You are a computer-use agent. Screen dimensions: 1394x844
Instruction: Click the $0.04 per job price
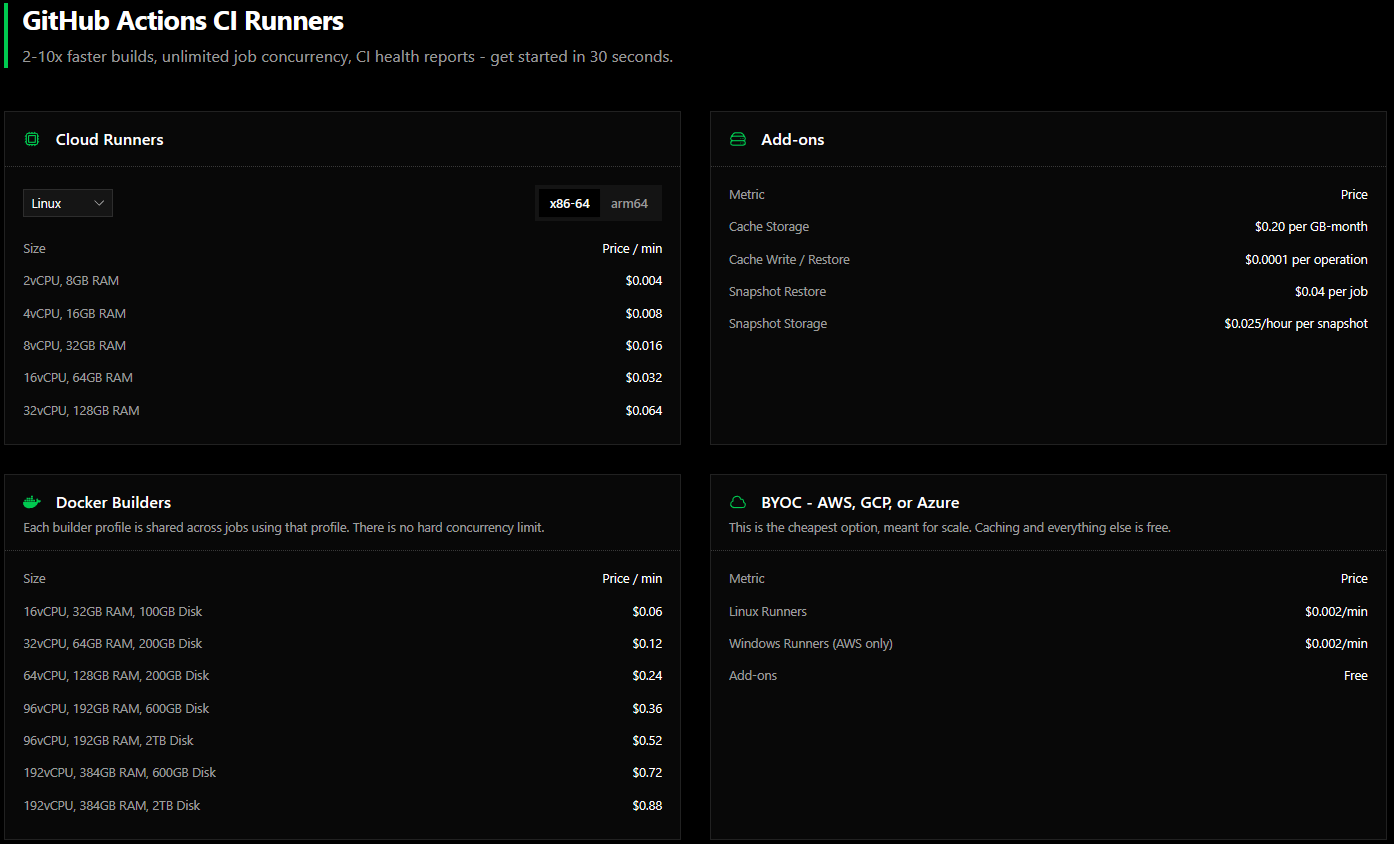point(1331,291)
